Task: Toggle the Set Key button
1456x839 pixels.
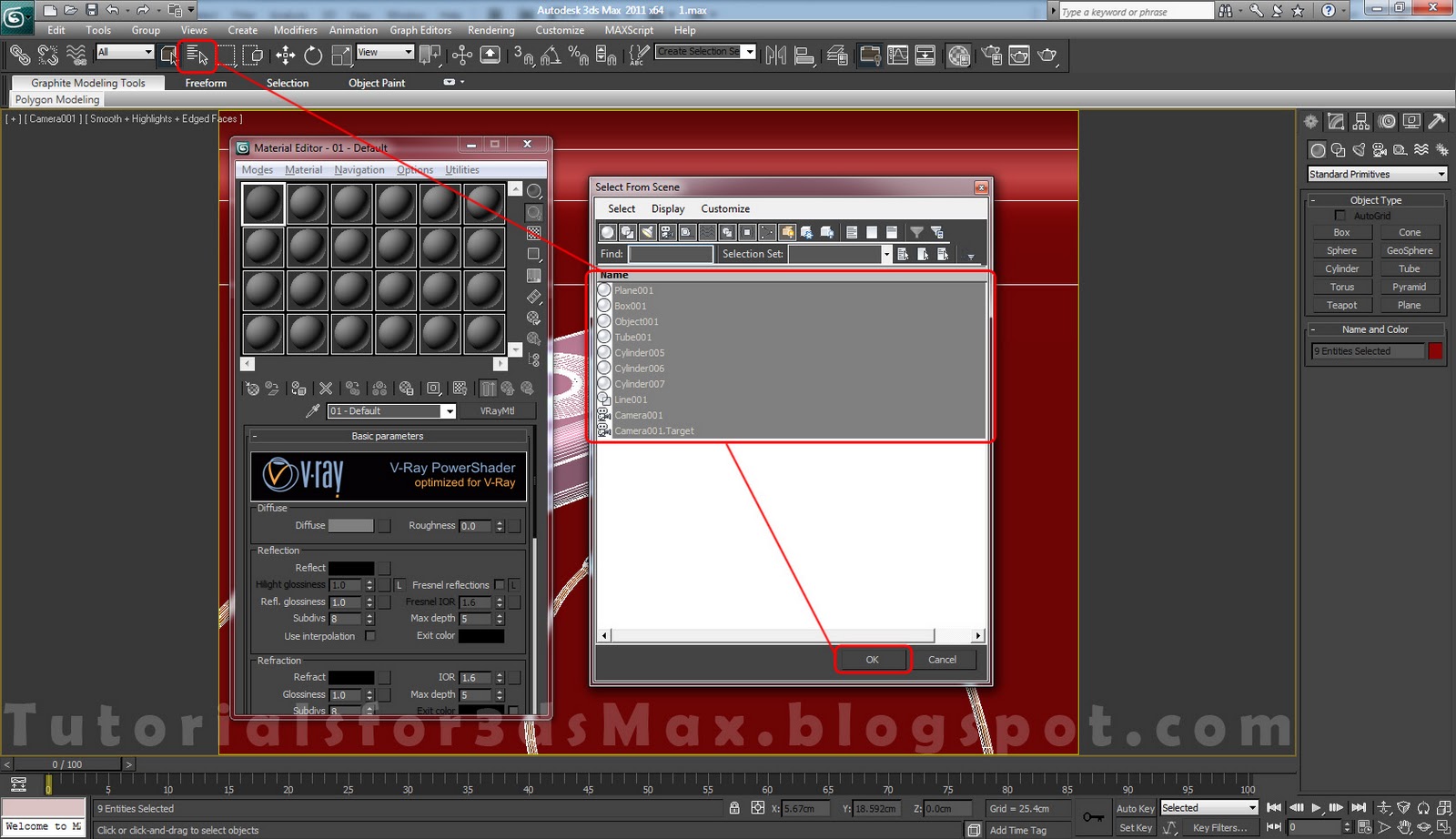Action: [1135, 828]
